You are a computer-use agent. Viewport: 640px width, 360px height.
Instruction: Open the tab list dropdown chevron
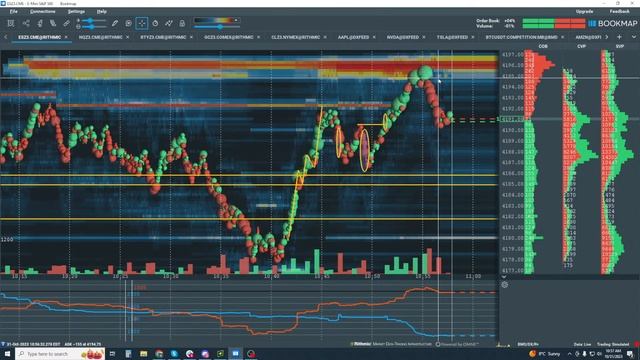(633, 37)
